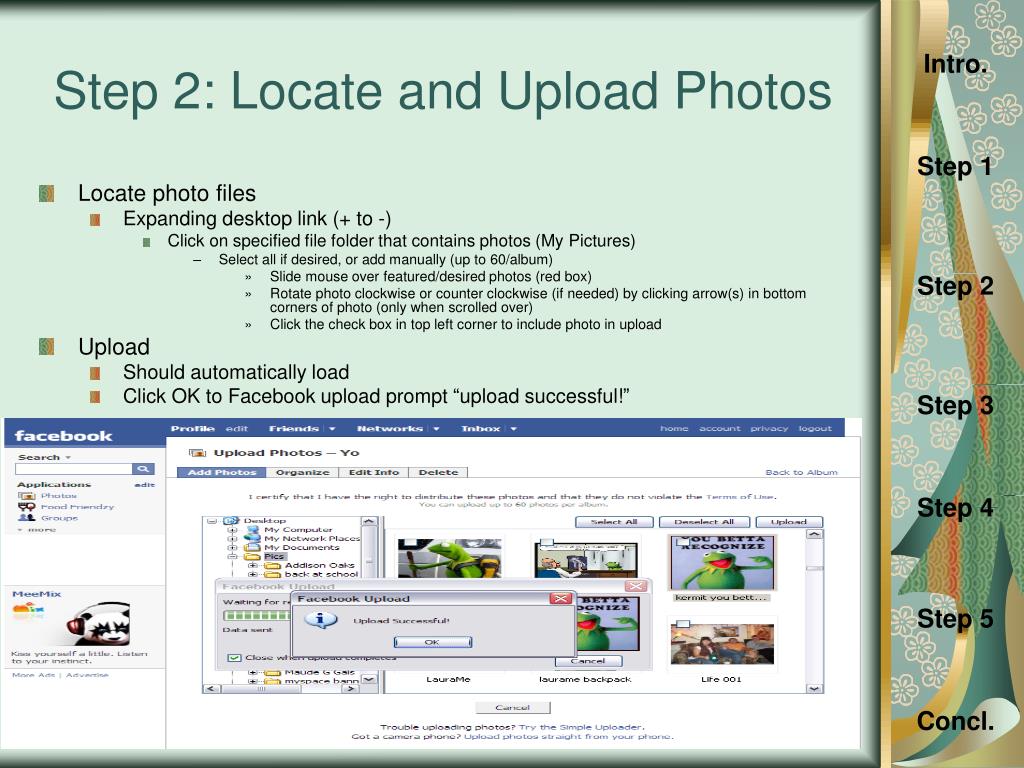This screenshot has height=768, width=1024.
Task: Expand the My Computer tree node
Action: [232, 530]
